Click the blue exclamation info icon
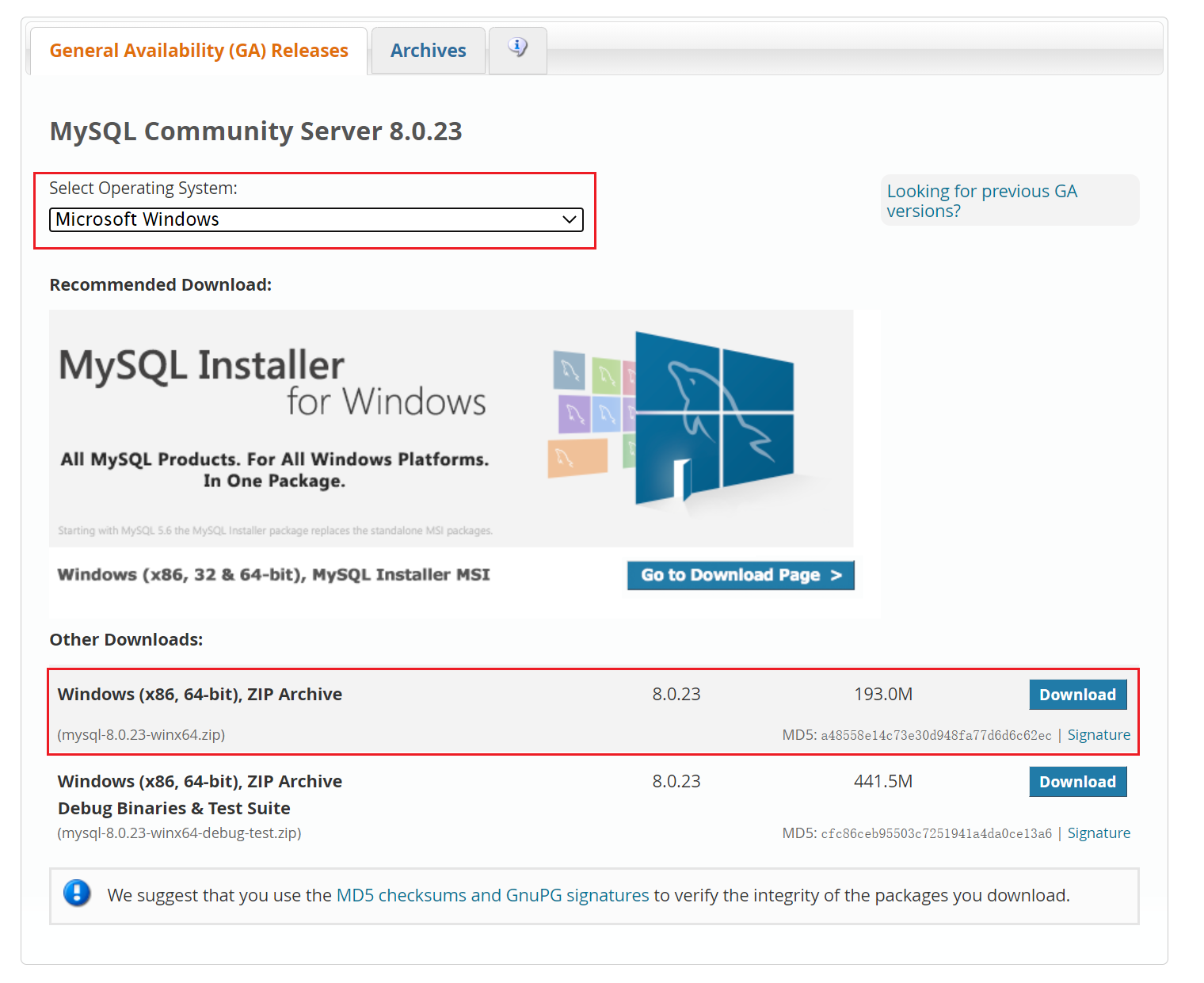1204x983 pixels. 77,893
